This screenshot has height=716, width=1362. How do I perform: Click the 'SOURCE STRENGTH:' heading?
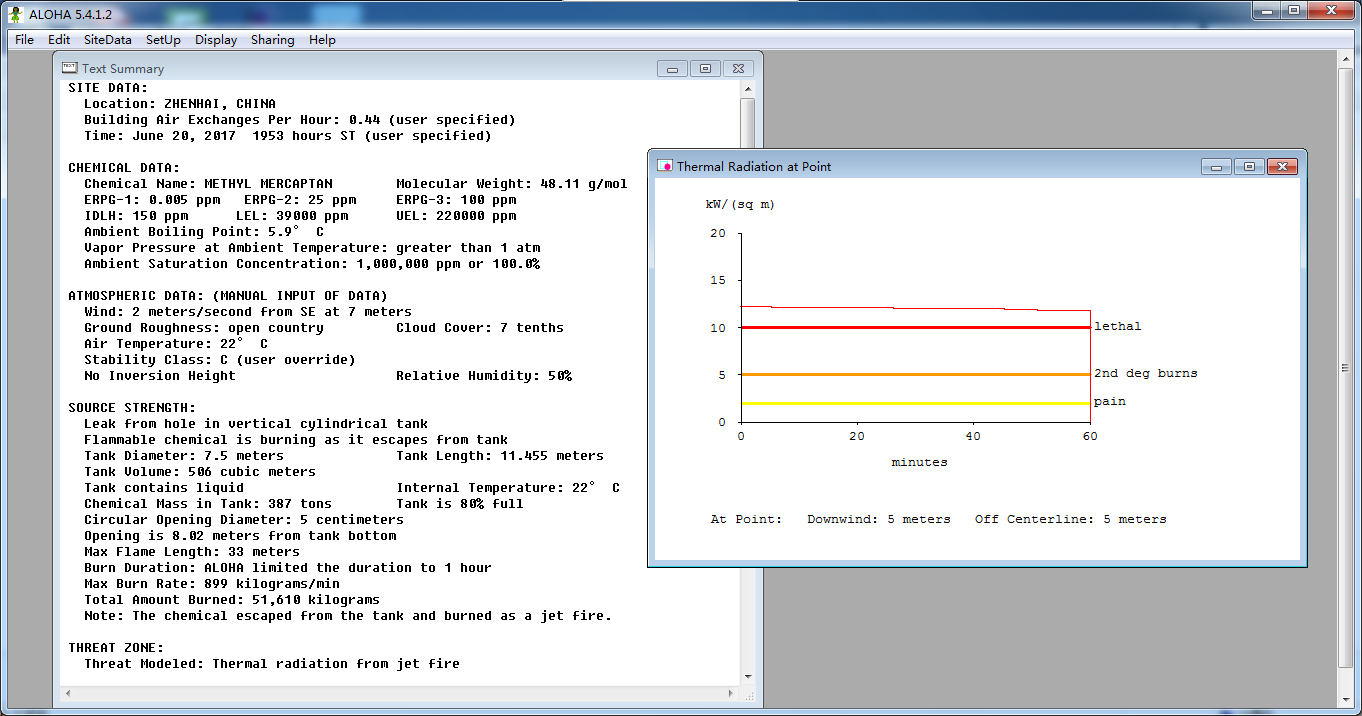coord(132,408)
